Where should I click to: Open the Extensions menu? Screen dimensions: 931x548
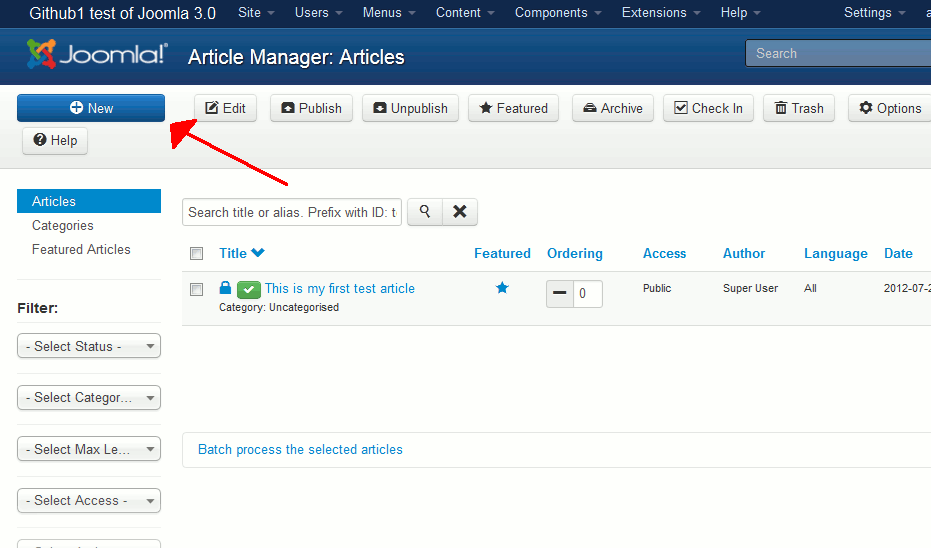(x=661, y=12)
